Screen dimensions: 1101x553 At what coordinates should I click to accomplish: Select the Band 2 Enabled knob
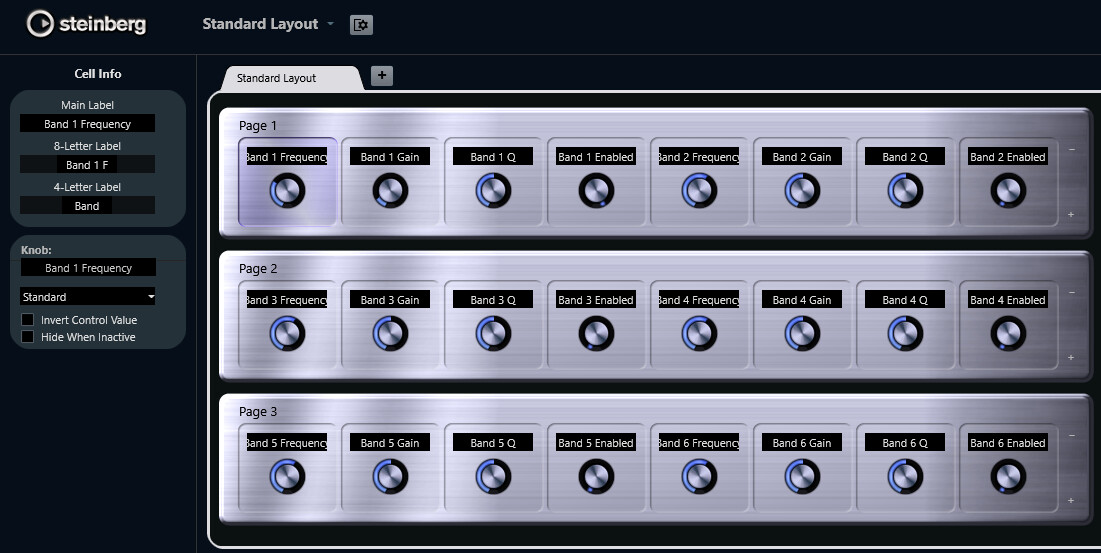1008,191
